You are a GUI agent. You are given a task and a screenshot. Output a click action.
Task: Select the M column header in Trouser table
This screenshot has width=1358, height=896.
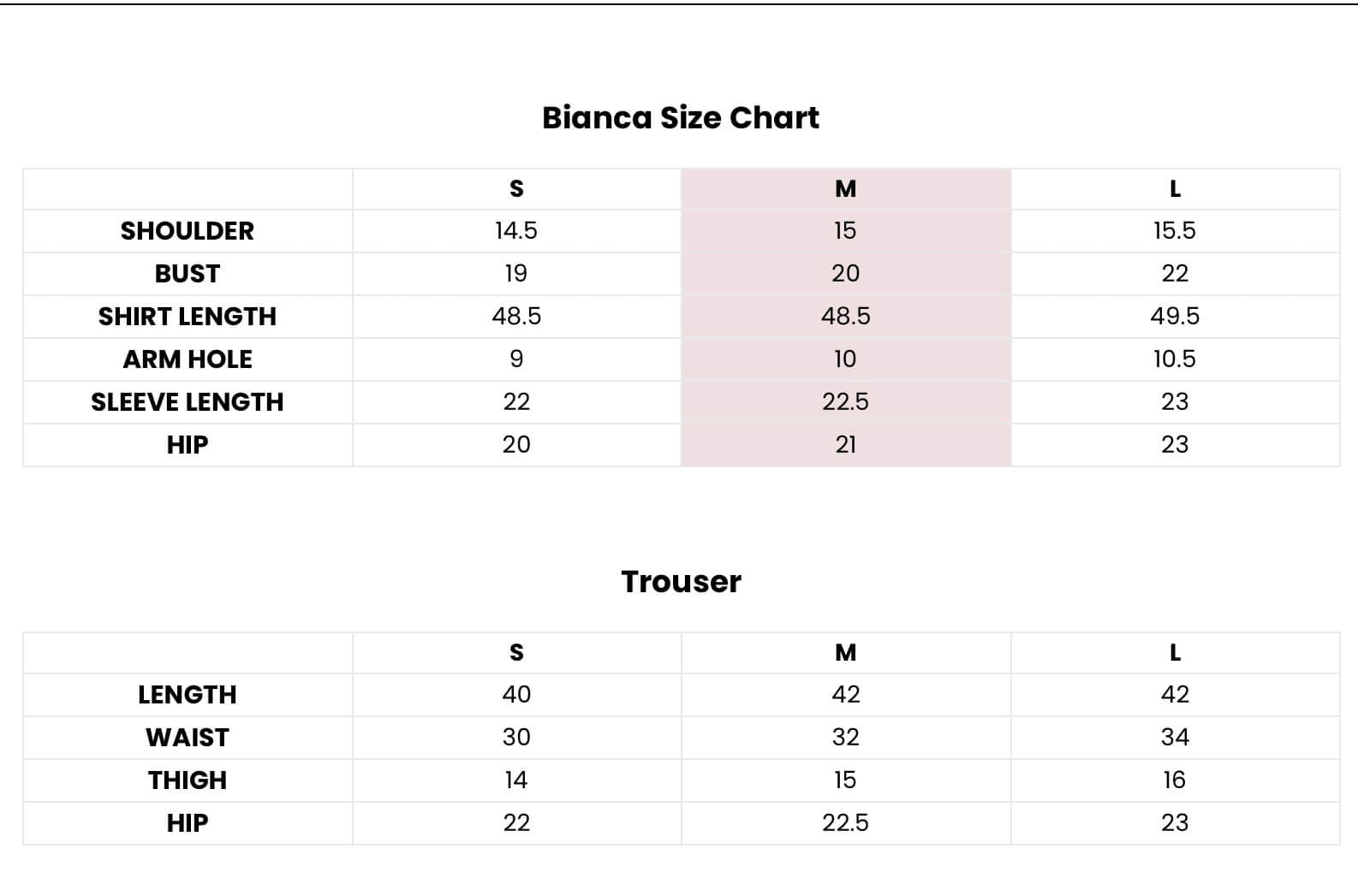(x=845, y=652)
